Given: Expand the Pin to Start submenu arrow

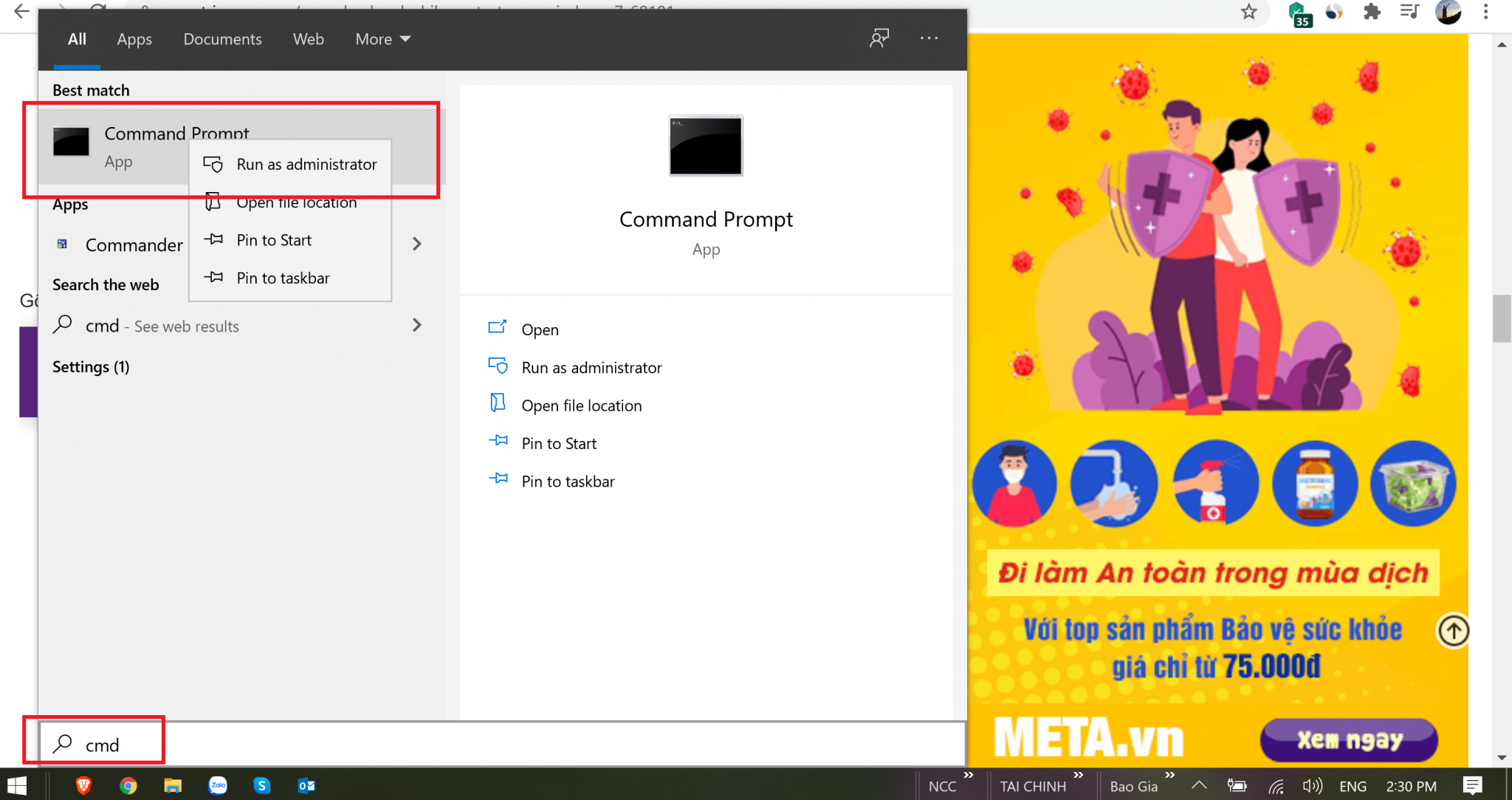Looking at the screenshot, I should pyautogui.click(x=416, y=243).
